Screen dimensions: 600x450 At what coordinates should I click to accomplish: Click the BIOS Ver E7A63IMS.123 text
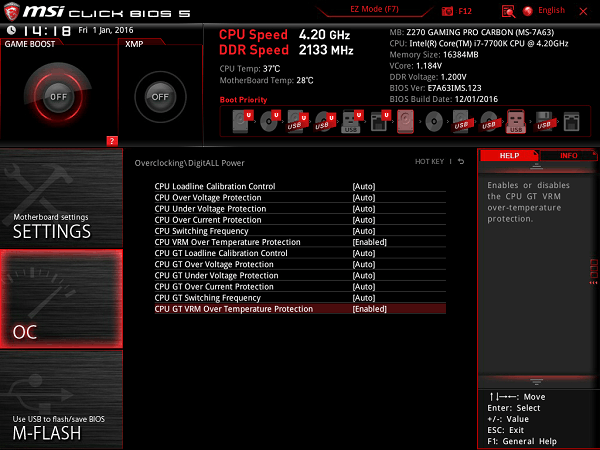click(435, 88)
